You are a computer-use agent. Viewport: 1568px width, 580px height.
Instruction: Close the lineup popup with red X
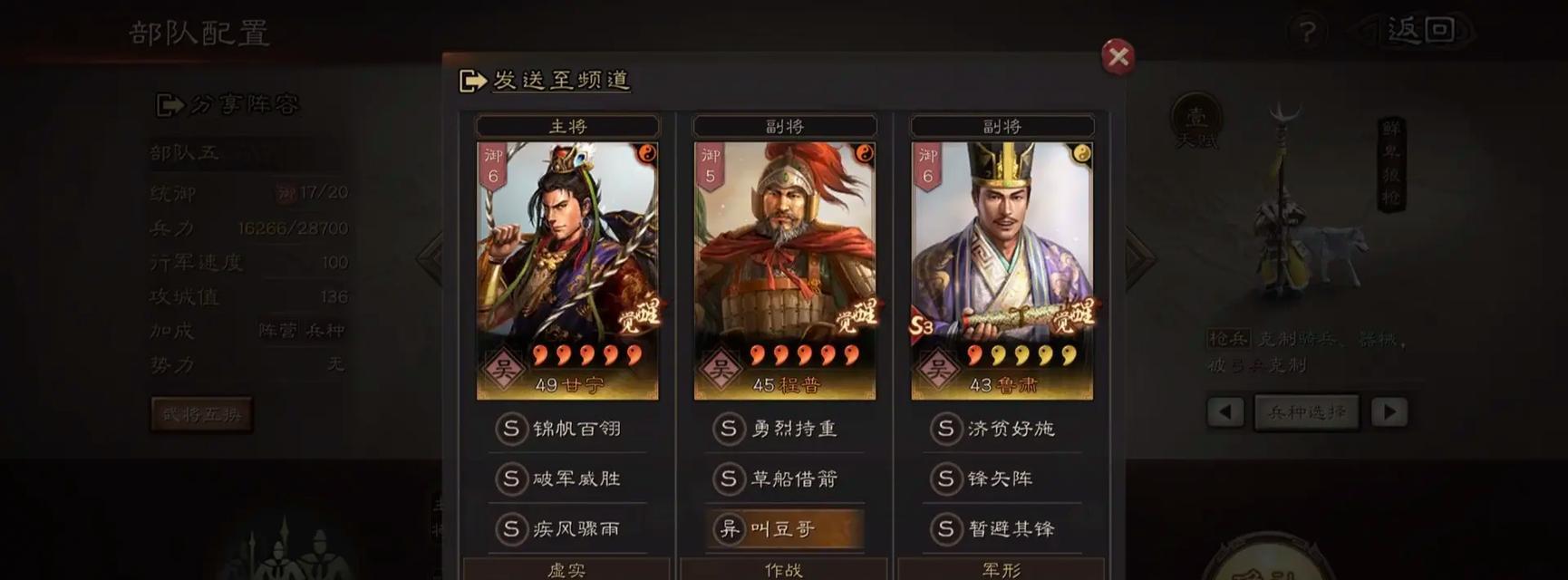tap(1118, 56)
